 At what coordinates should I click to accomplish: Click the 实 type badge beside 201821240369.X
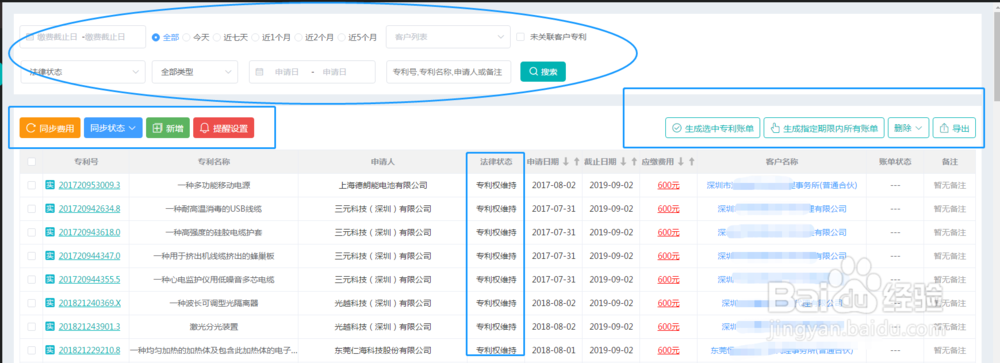50,303
